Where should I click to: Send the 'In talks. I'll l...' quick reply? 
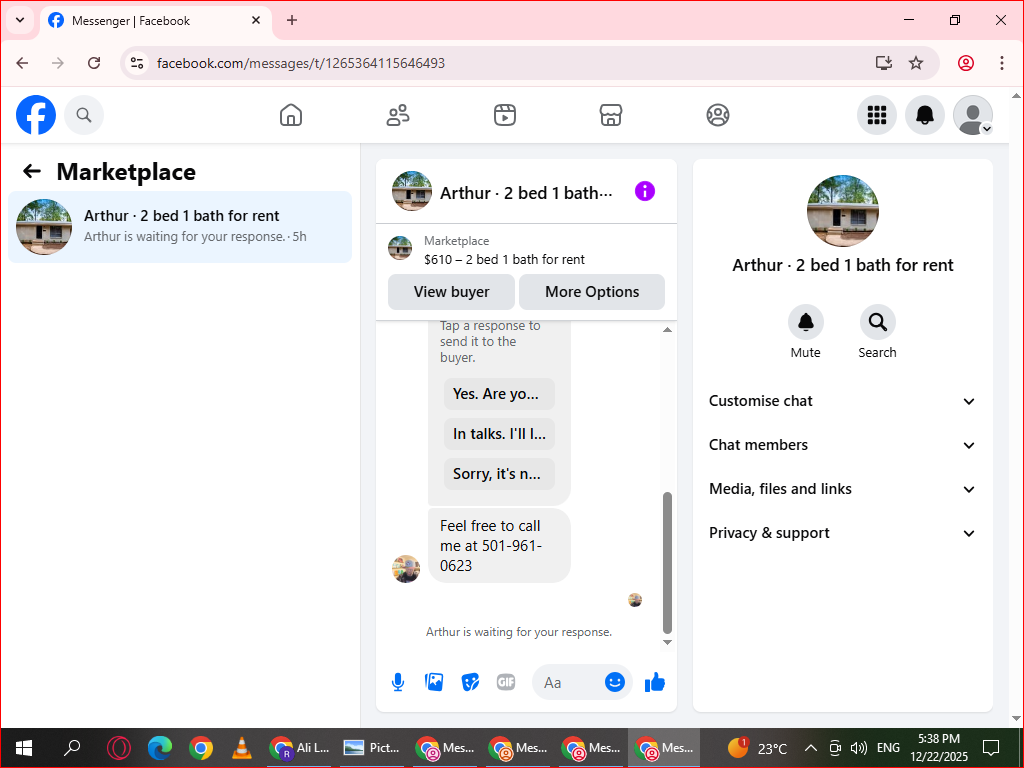click(x=499, y=434)
